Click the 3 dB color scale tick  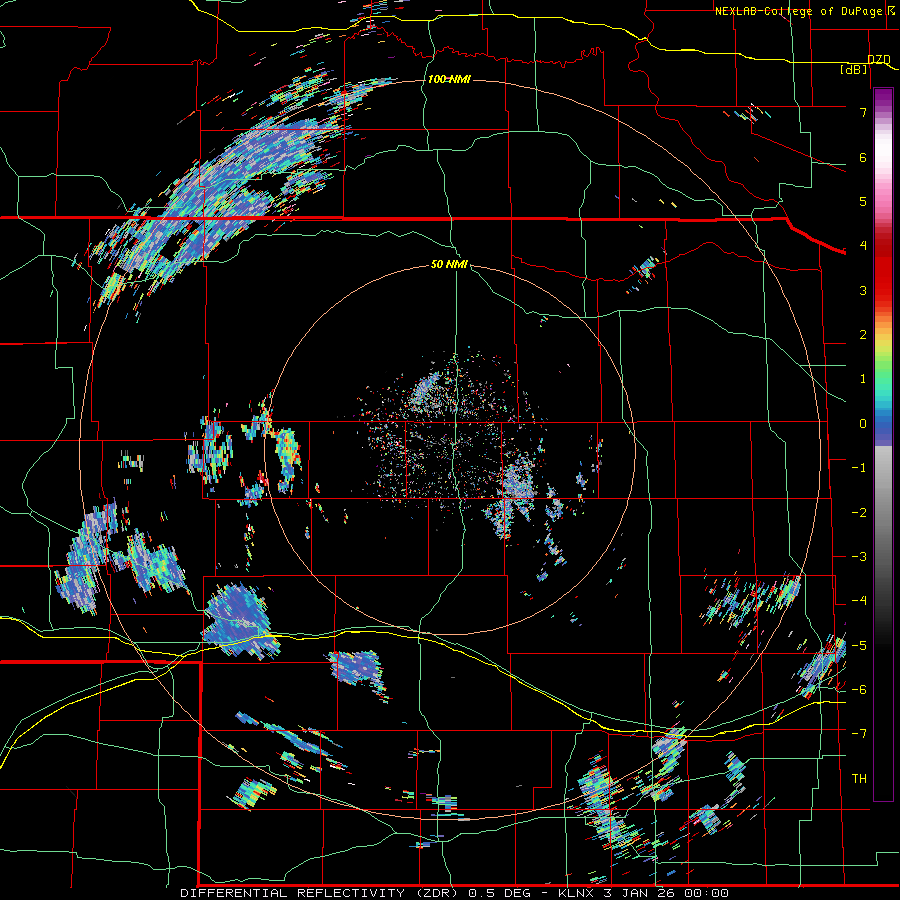click(x=863, y=290)
